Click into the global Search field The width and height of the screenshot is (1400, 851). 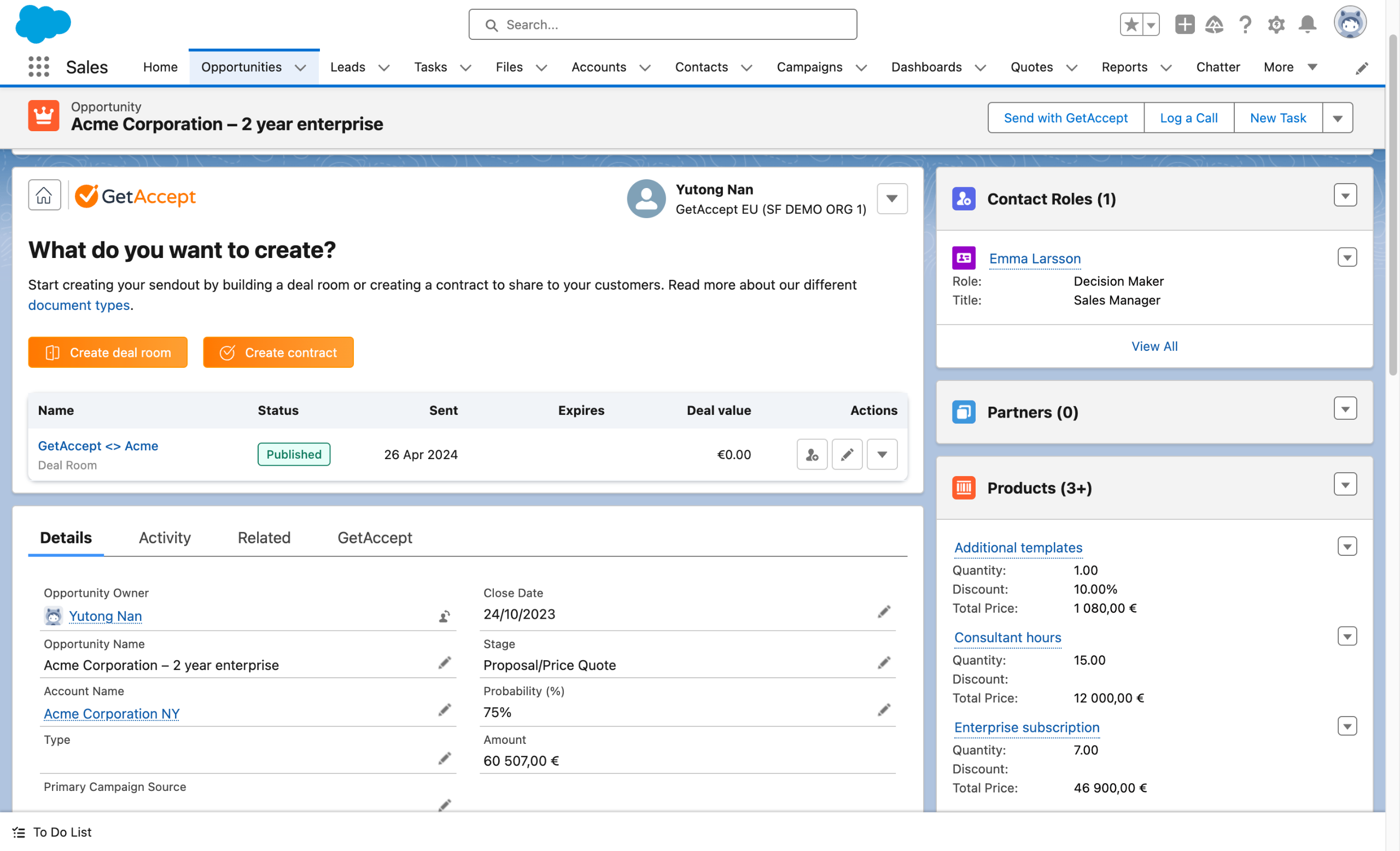pyautogui.click(x=662, y=25)
